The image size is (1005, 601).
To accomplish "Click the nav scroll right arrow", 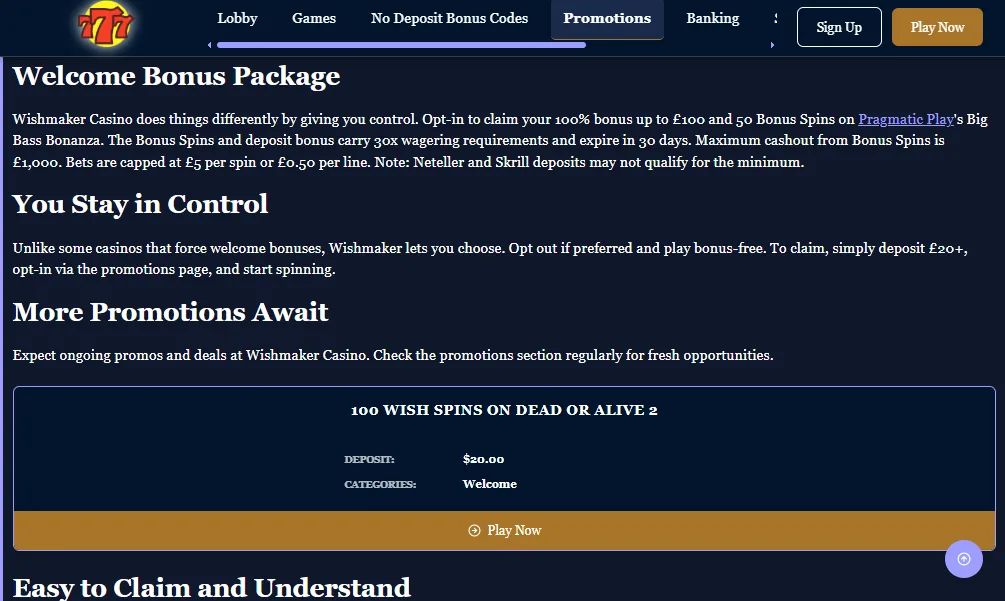I will click(x=772, y=45).
